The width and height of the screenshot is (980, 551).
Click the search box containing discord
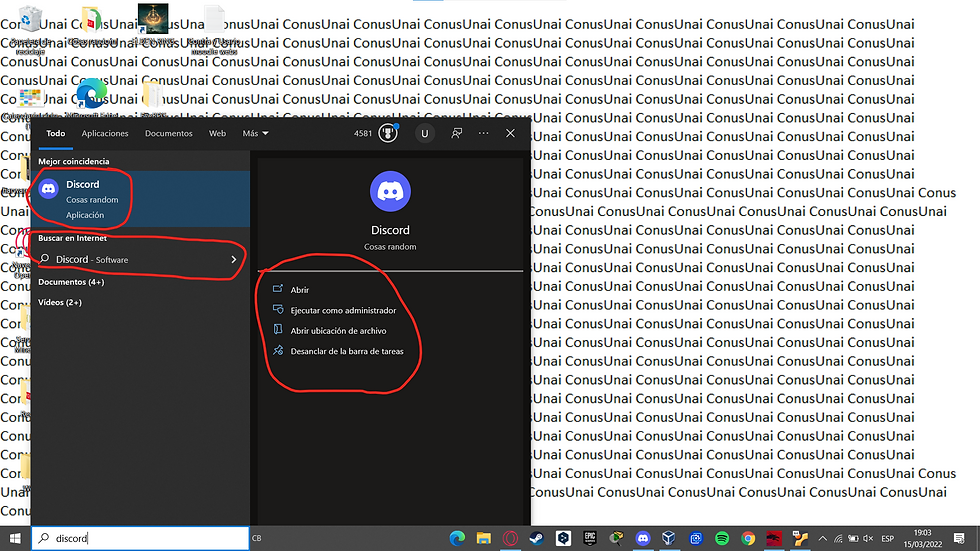[x=141, y=538]
